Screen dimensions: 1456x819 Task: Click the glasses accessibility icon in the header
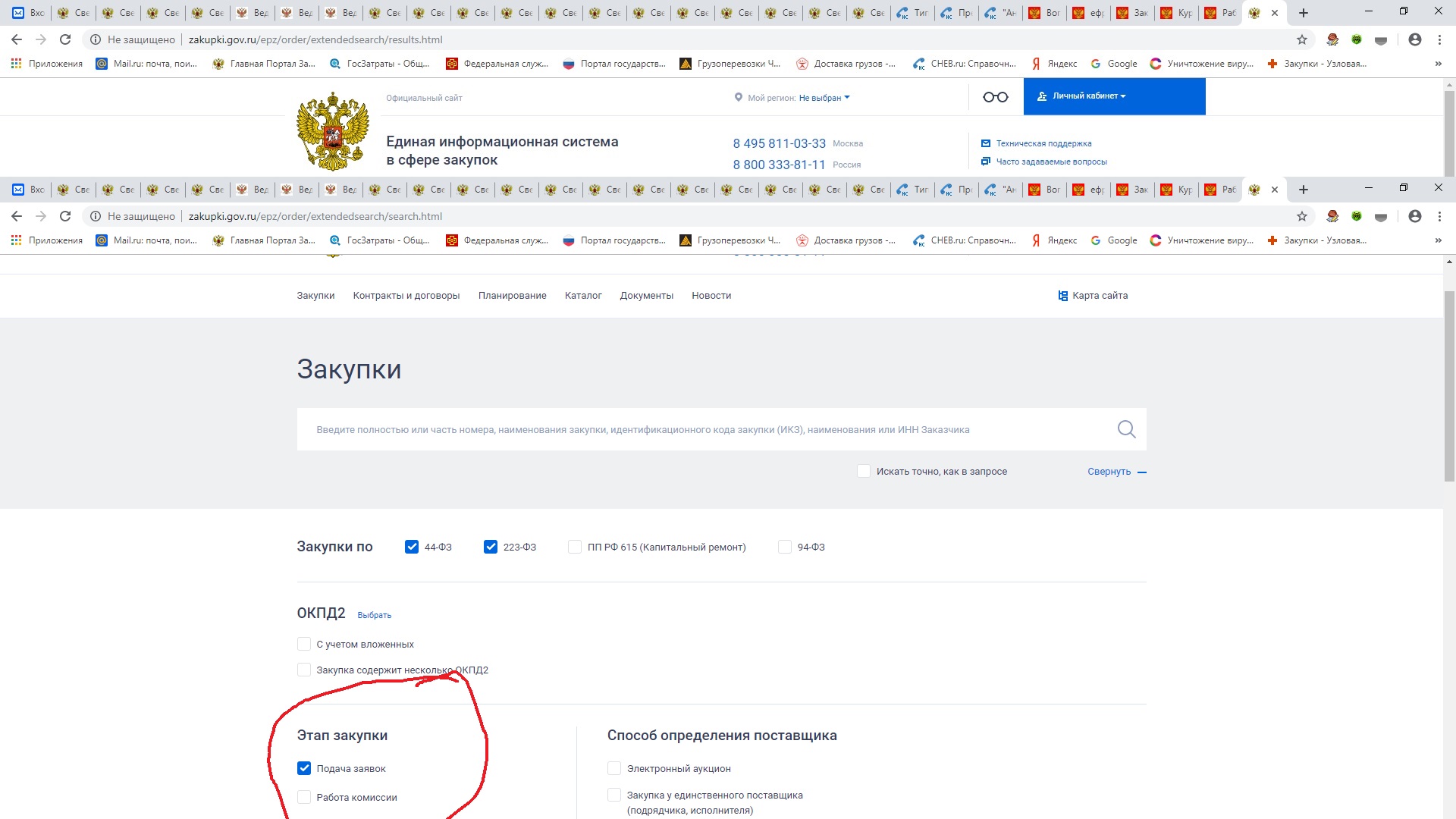pyautogui.click(x=995, y=97)
